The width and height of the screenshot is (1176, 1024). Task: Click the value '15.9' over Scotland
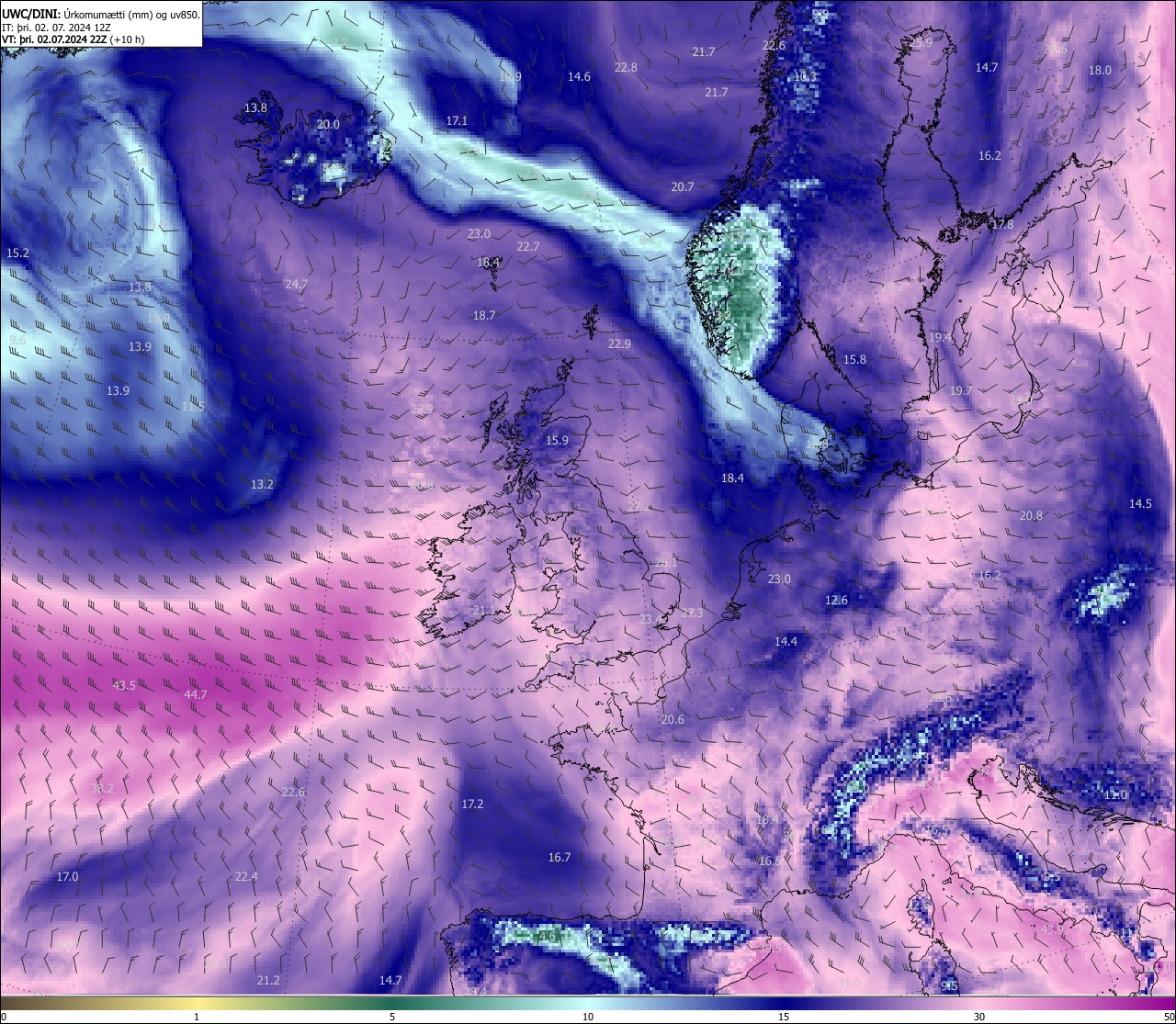click(557, 440)
